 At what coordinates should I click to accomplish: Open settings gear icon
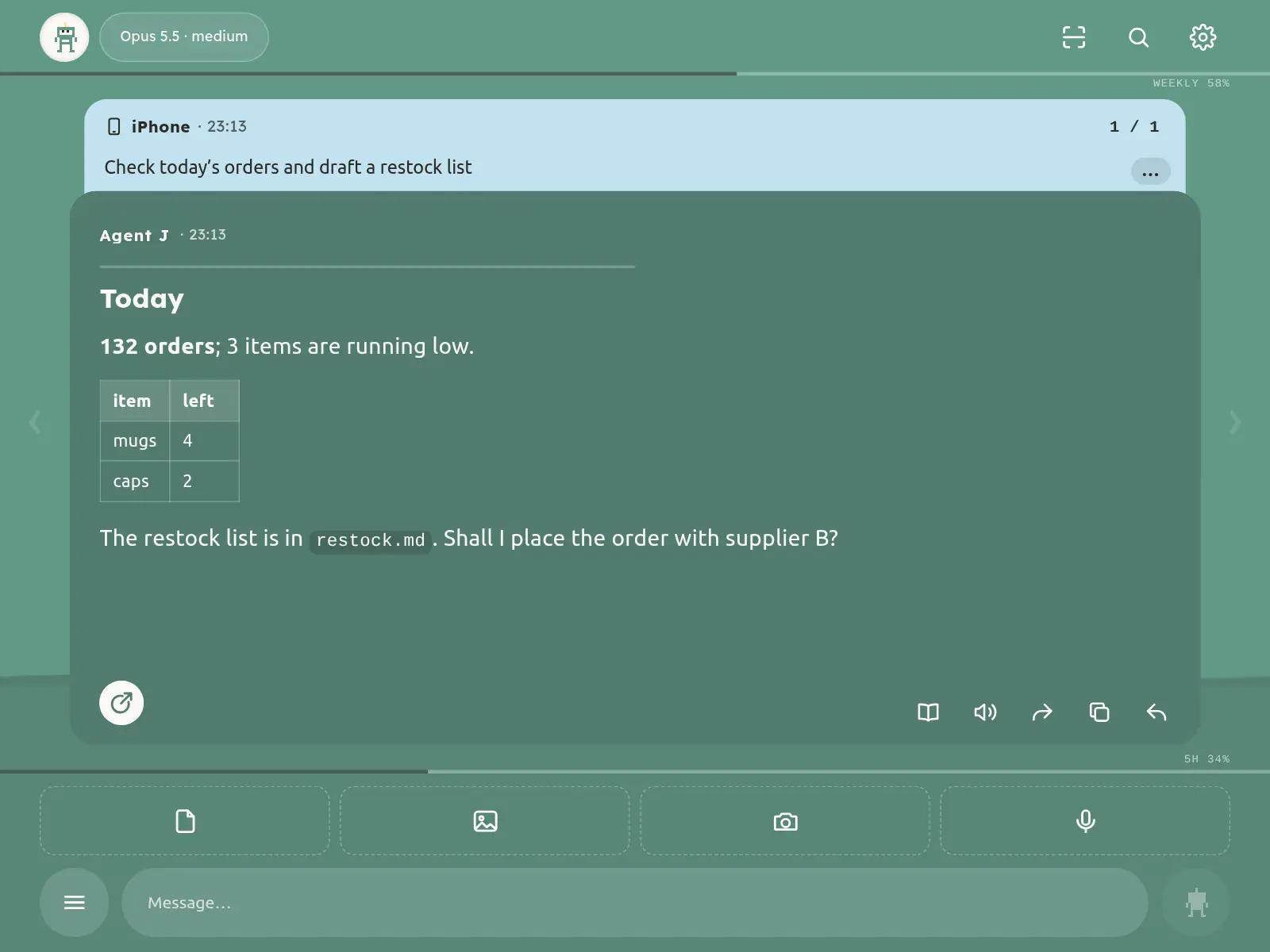pyautogui.click(x=1203, y=37)
